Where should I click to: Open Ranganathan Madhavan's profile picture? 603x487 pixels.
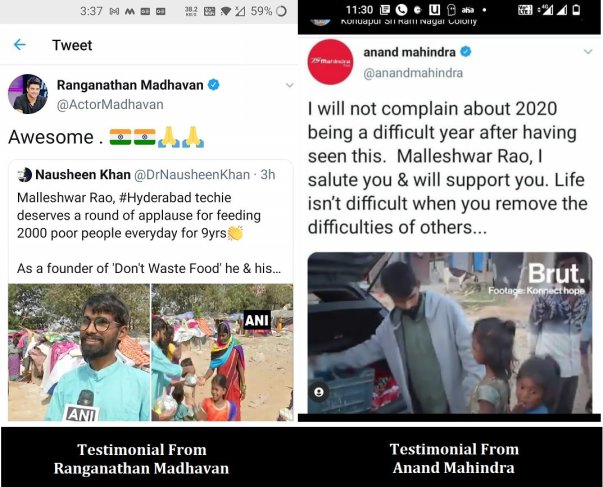point(28,94)
